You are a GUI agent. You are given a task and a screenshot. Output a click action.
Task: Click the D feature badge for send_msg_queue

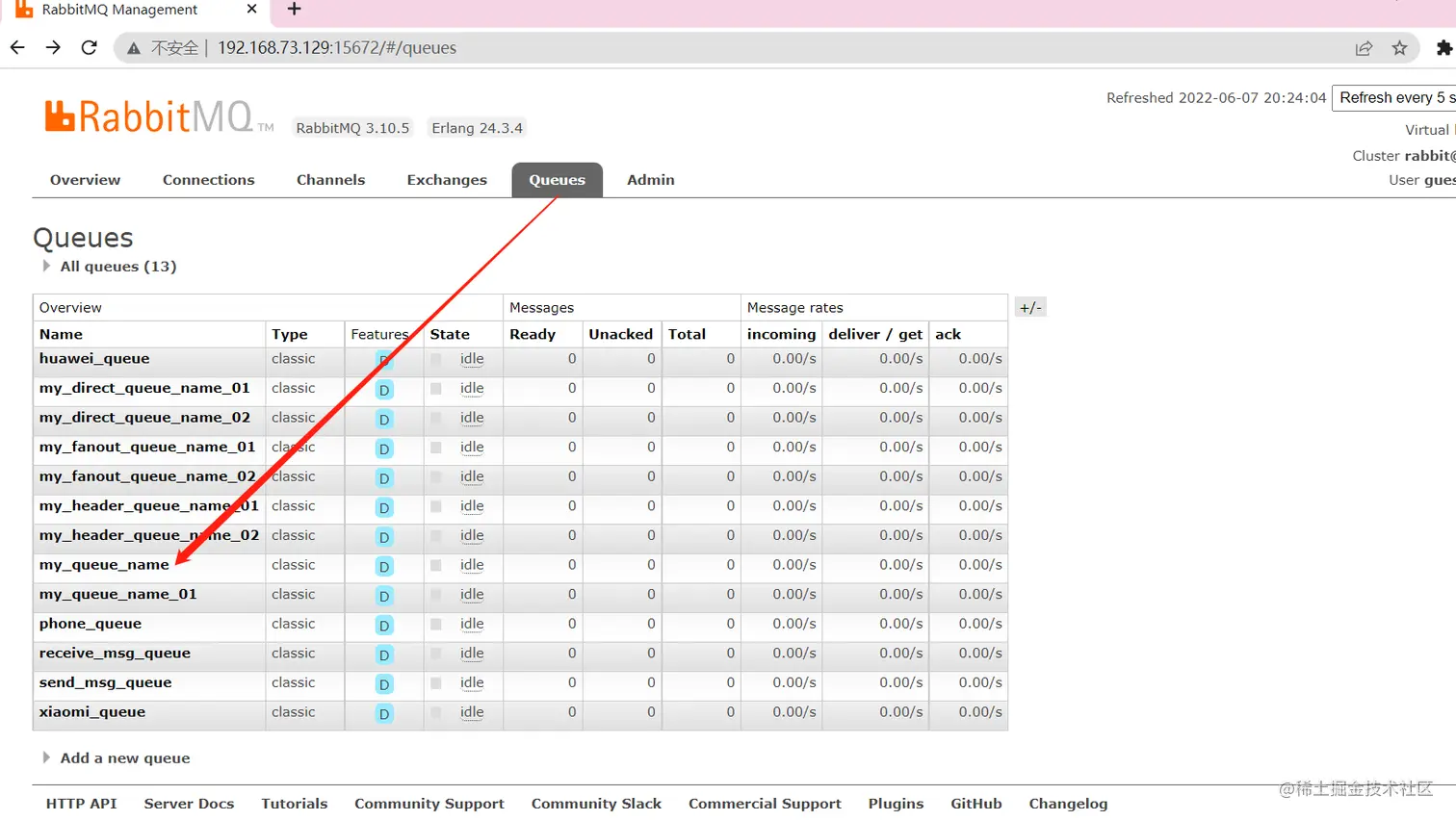pos(384,684)
